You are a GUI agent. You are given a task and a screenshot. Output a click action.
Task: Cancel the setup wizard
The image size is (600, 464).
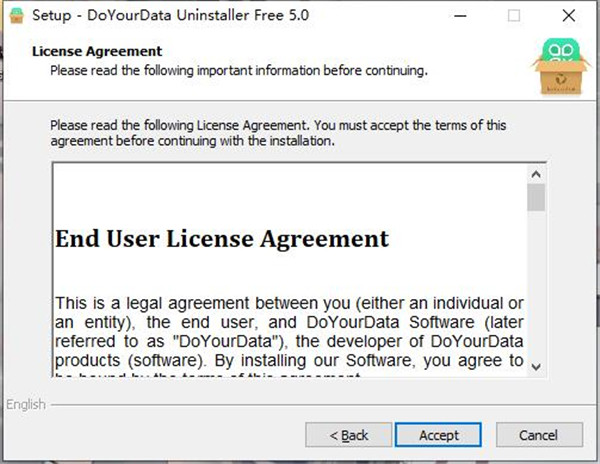(539, 435)
